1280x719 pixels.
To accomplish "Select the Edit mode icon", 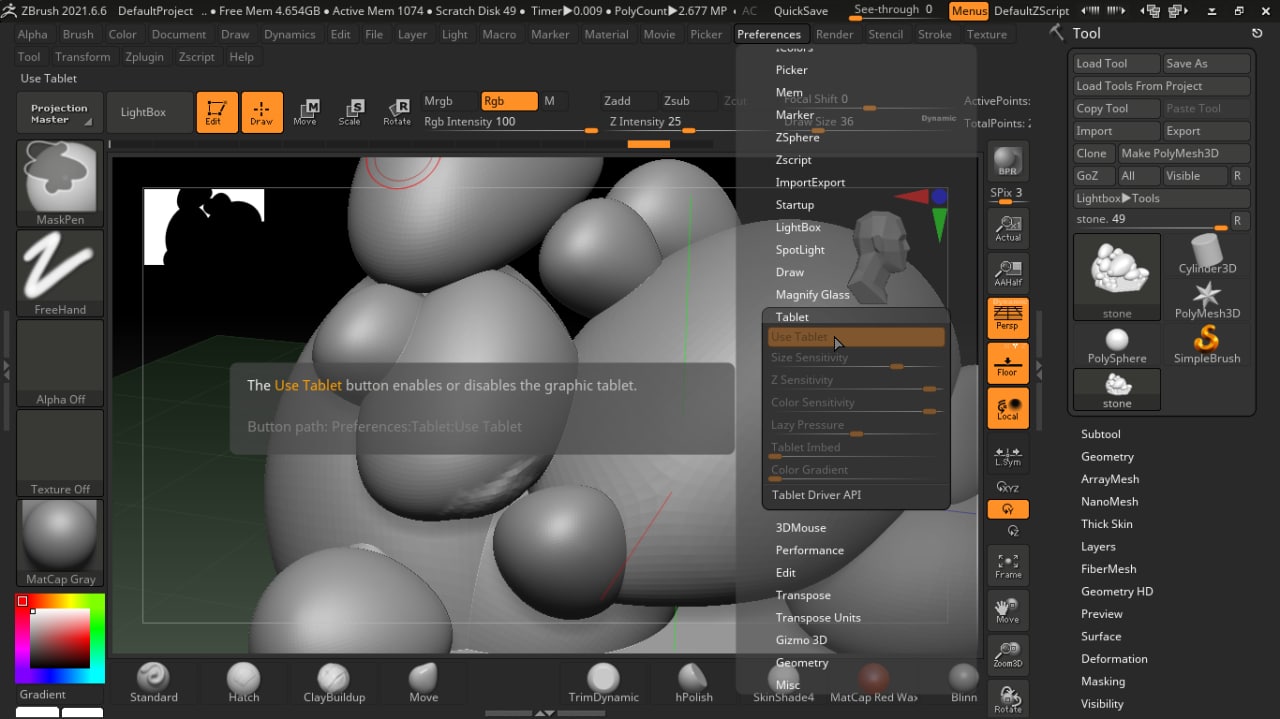I will pos(217,112).
